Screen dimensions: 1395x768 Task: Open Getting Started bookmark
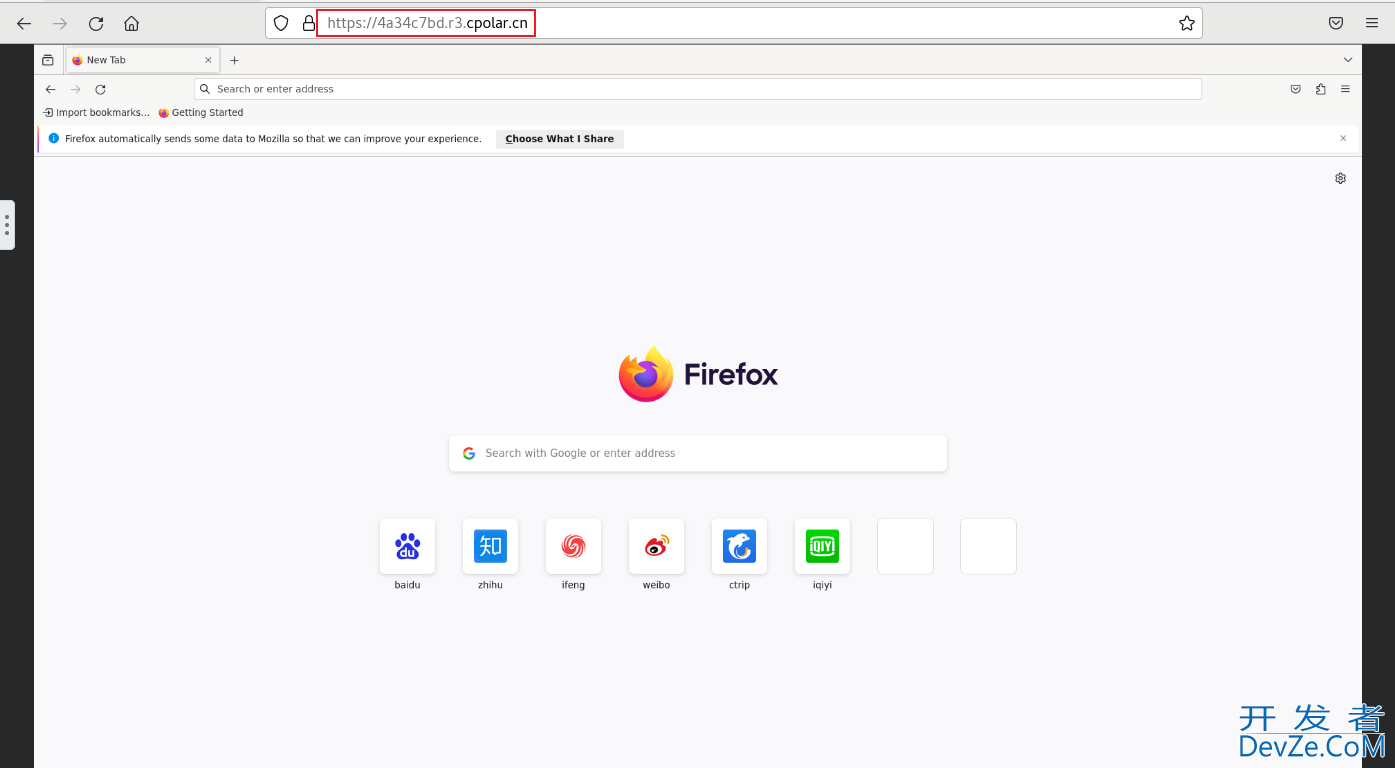(x=200, y=113)
